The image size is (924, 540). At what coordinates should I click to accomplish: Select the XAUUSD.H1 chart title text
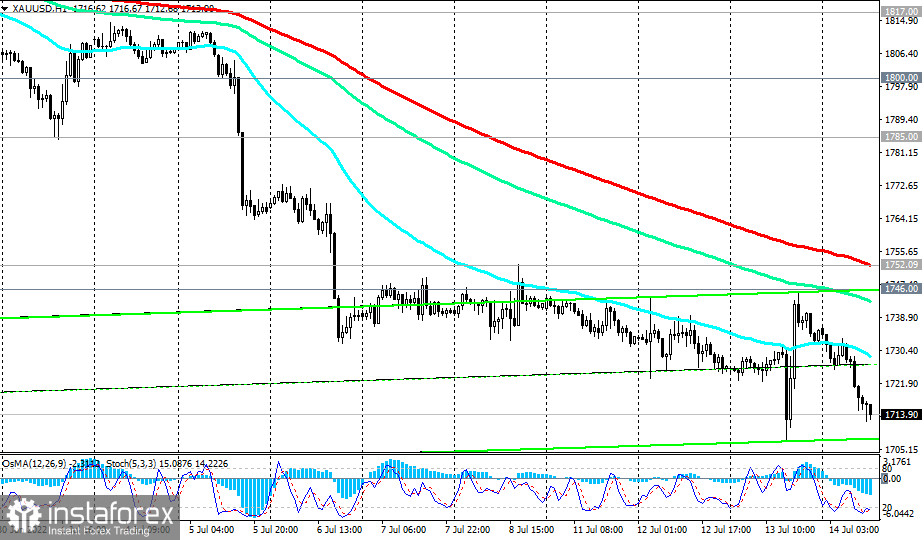[39, 9]
